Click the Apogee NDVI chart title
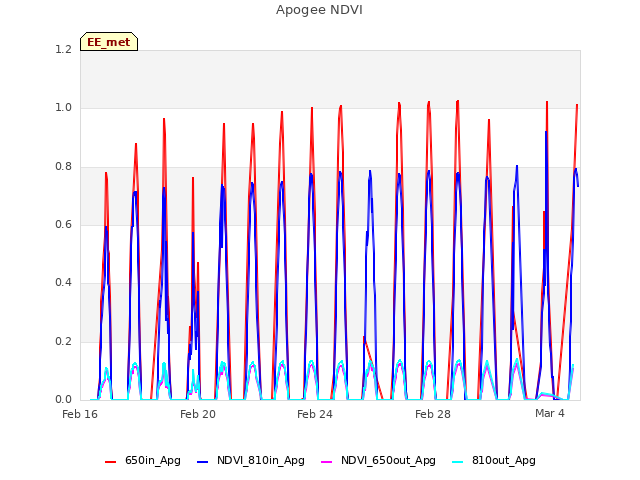The image size is (640, 480). (x=319, y=10)
